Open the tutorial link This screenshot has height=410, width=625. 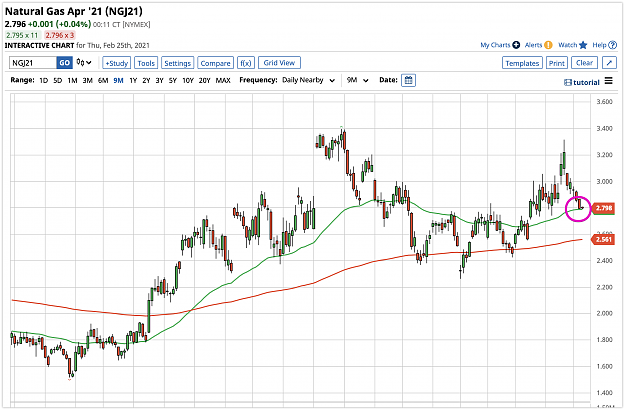[582, 82]
